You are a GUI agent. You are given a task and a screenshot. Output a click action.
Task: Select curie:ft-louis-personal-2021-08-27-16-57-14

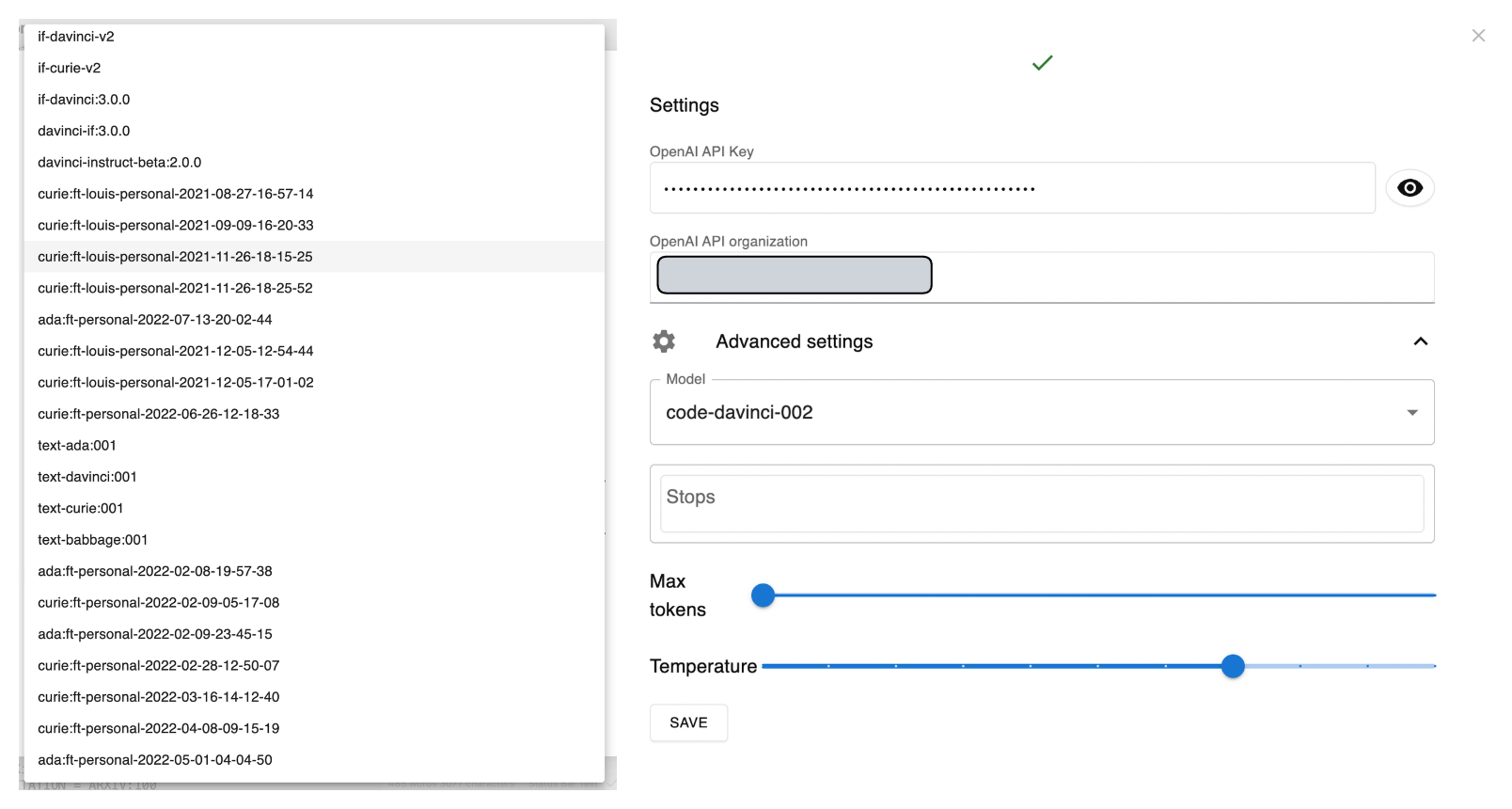[314, 194]
